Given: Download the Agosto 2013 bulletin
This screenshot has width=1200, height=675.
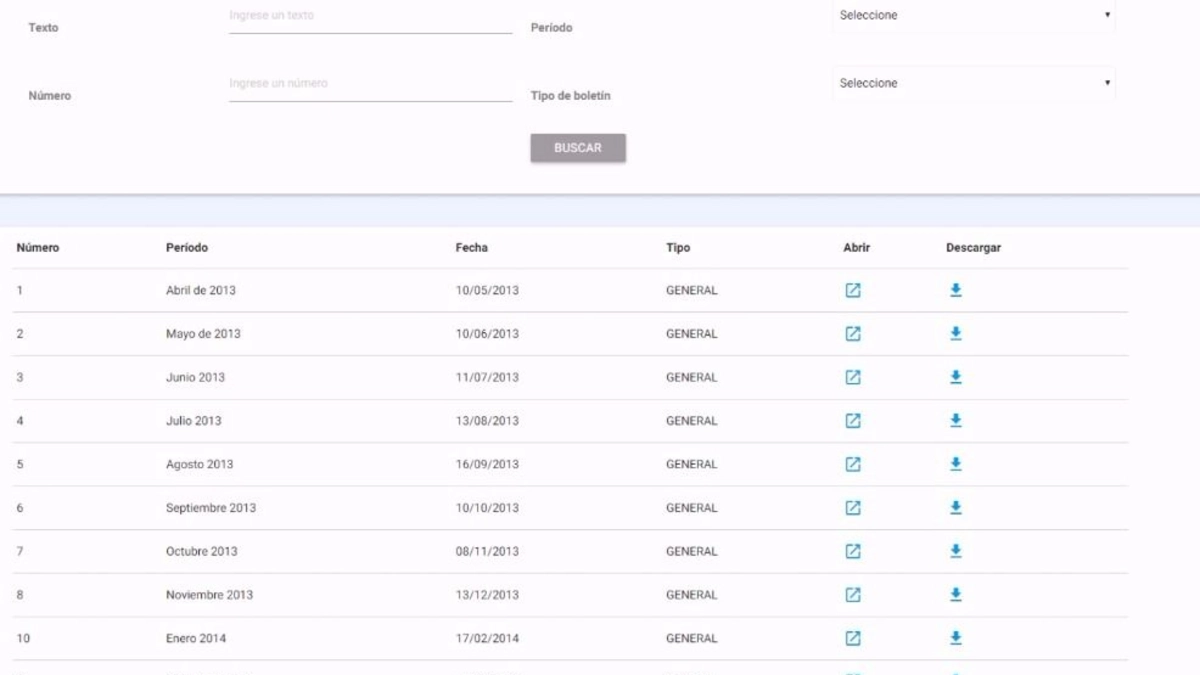Looking at the screenshot, I should coord(955,464).
